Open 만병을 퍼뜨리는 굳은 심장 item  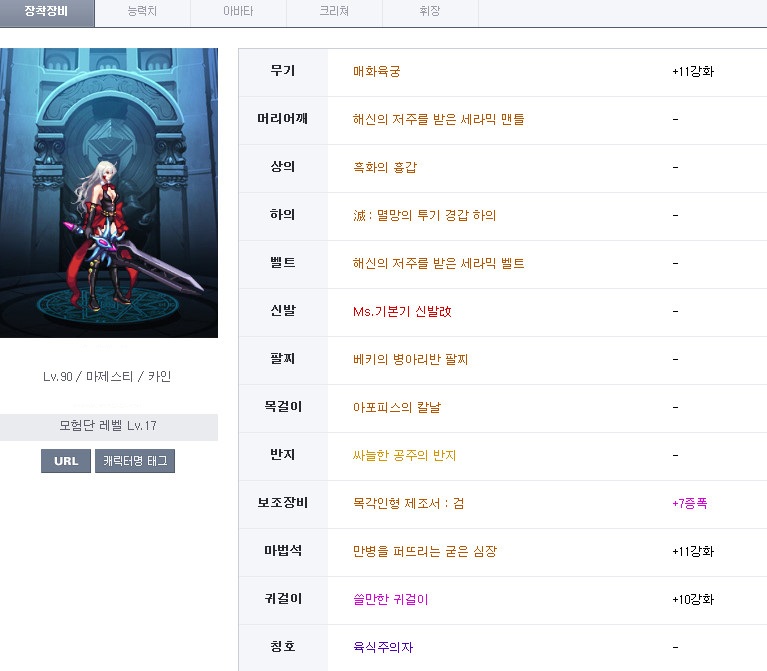coord(425,551)
